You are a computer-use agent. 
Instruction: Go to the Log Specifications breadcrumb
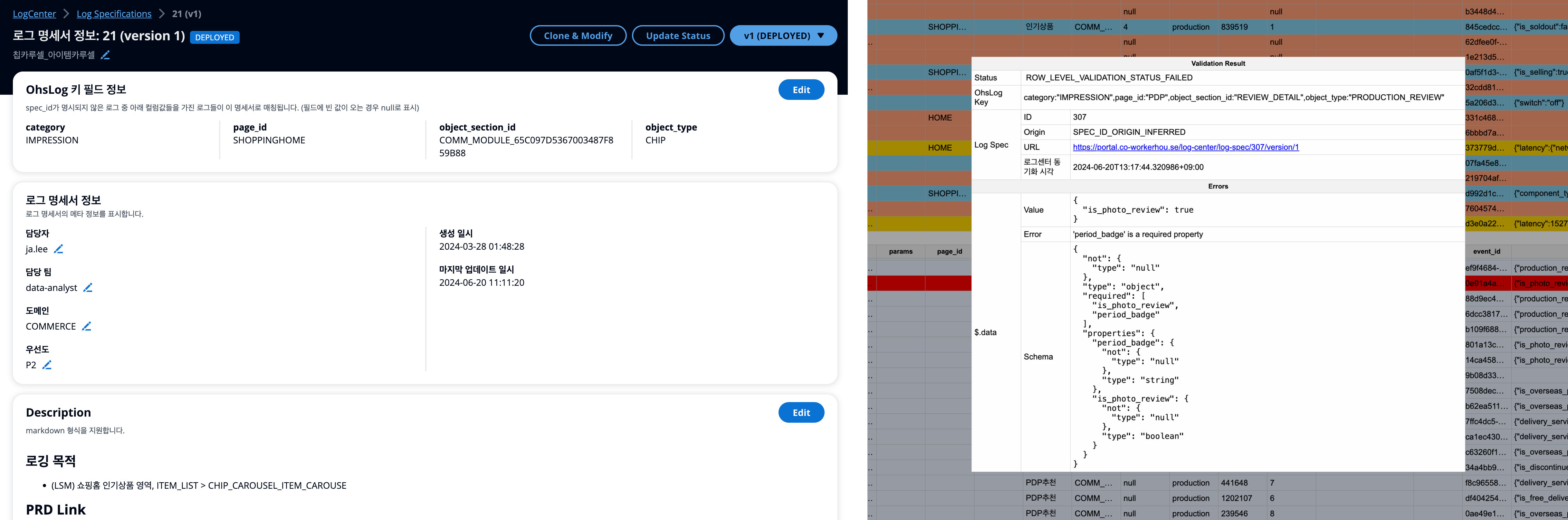pos(114,14)
